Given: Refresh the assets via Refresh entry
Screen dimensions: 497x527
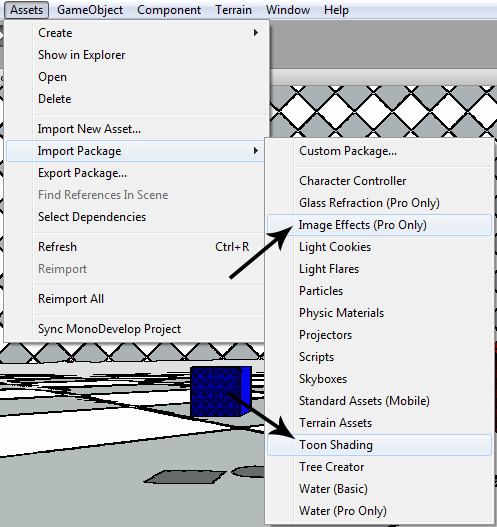Looking at the screenshot, I should [135, 247].
